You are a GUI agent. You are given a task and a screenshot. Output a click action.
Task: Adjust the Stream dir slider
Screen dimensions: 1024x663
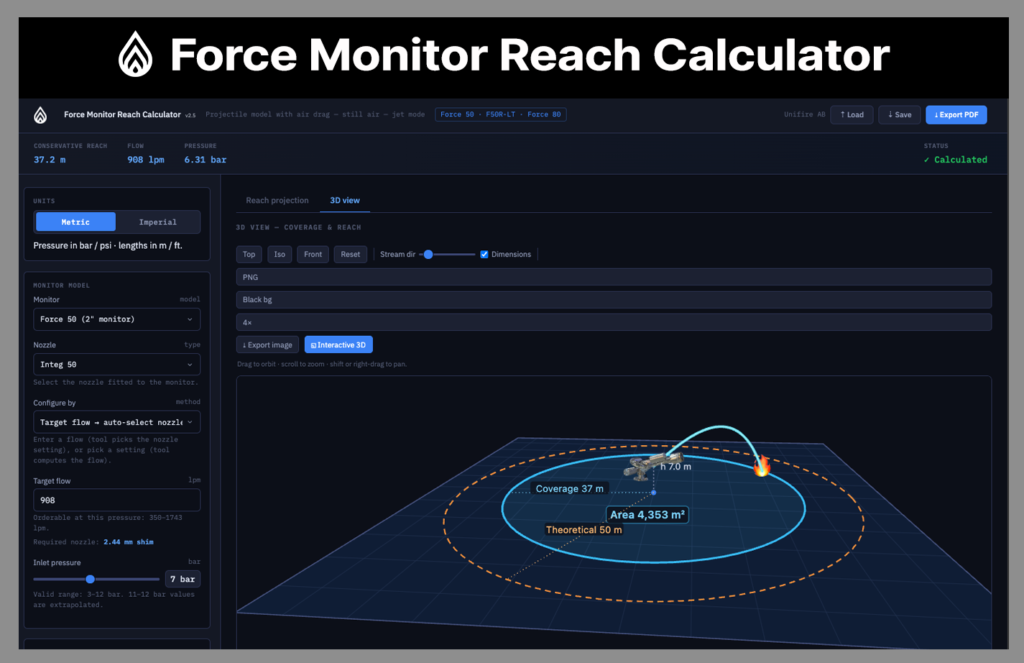[447, 255]
